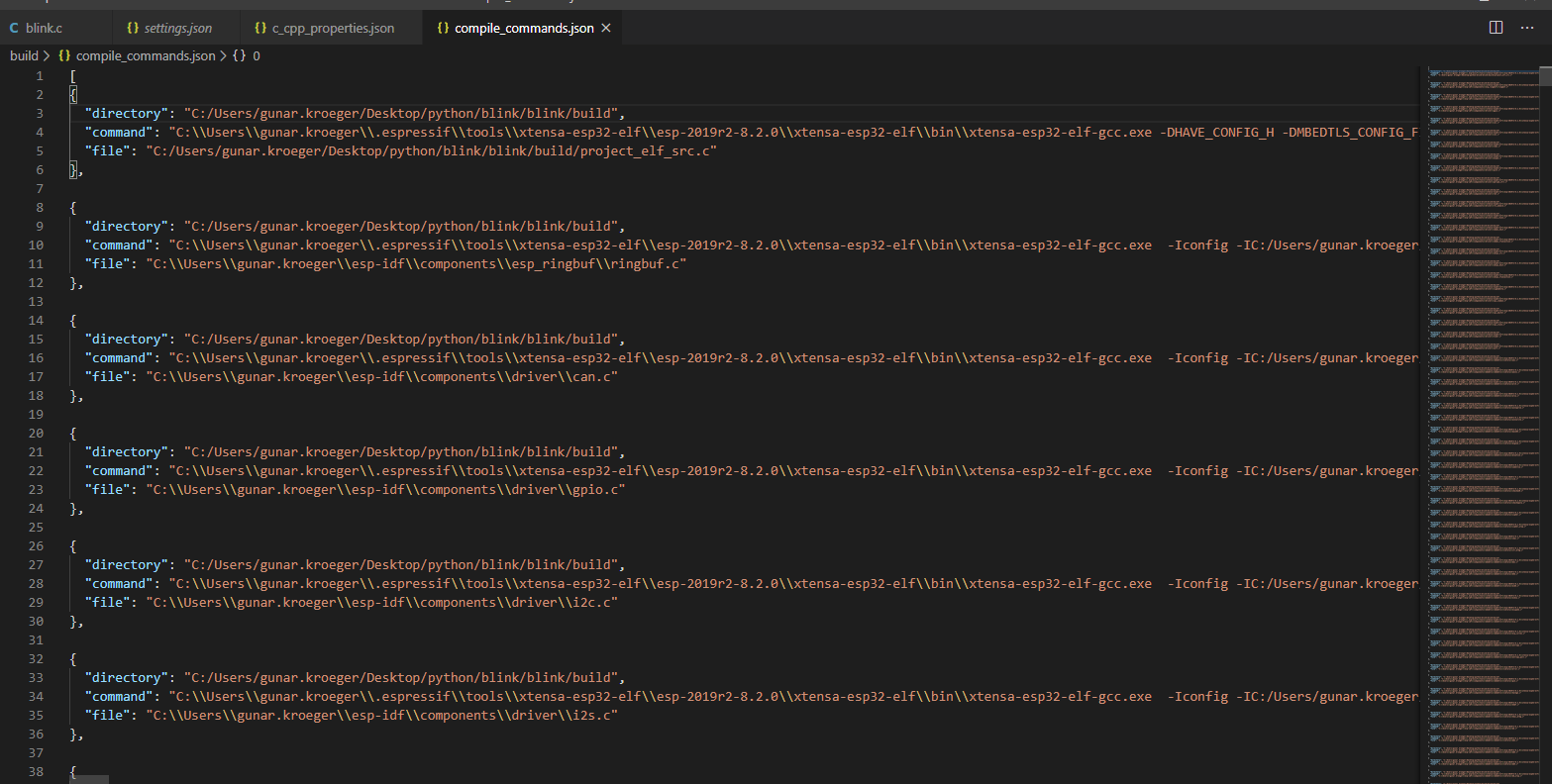Viewport: 1552px width, 784px height.
Task: Click line number 14 in the gutter
Action: [37, 321]
